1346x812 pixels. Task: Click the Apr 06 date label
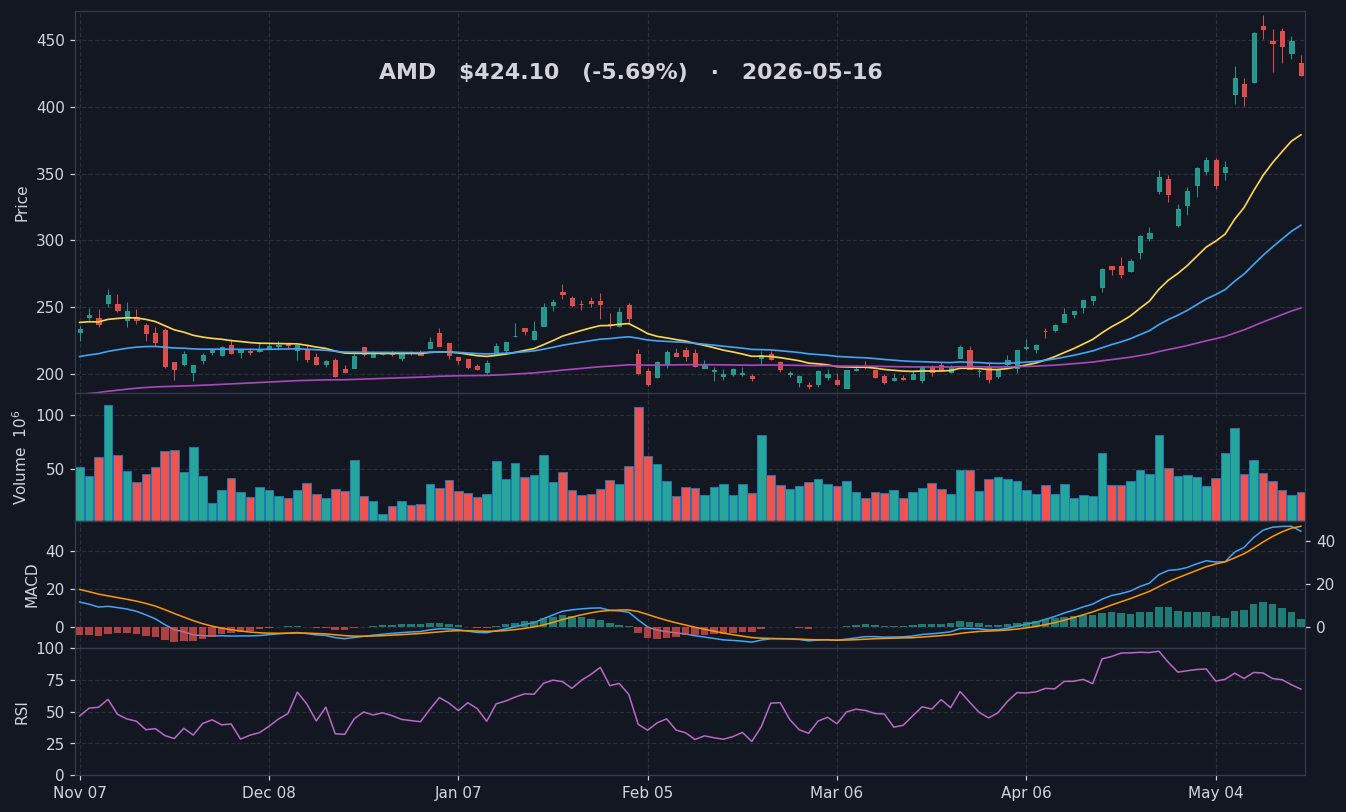click(1026, 793)
